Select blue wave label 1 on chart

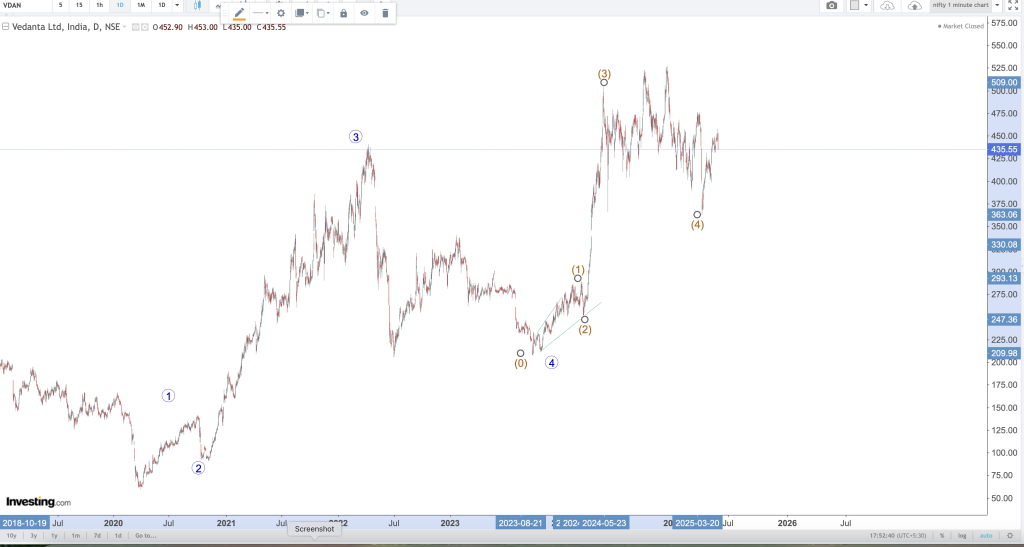pos(168,396)
